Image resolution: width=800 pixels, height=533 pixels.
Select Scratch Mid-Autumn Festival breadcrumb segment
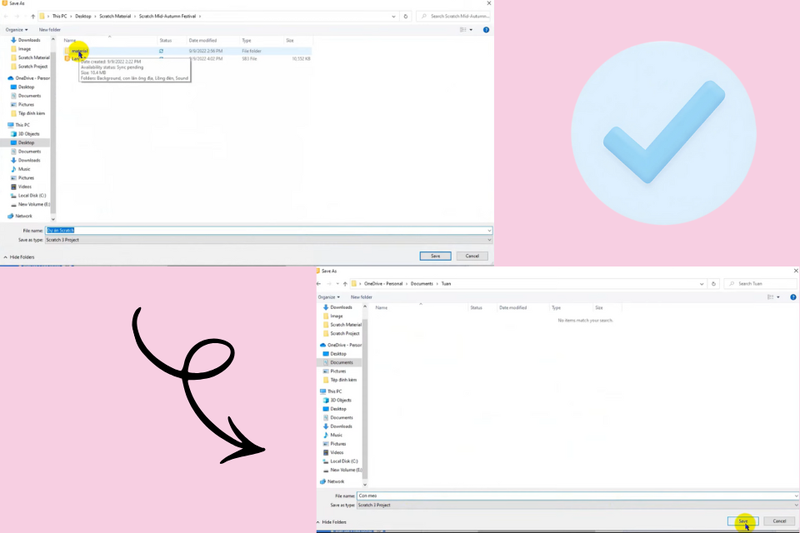click(x=167, y=16)
